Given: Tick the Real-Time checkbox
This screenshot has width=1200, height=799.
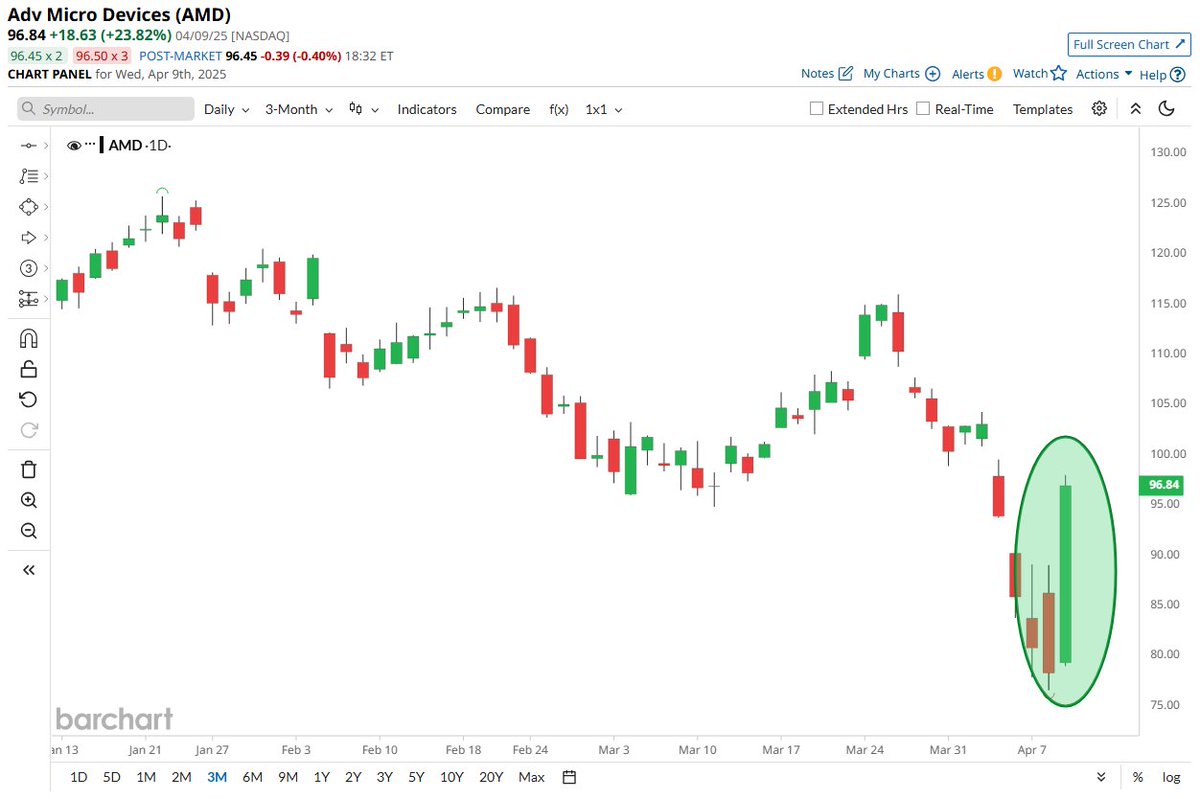Looking at the screenshot, I should tap(923, 109).
